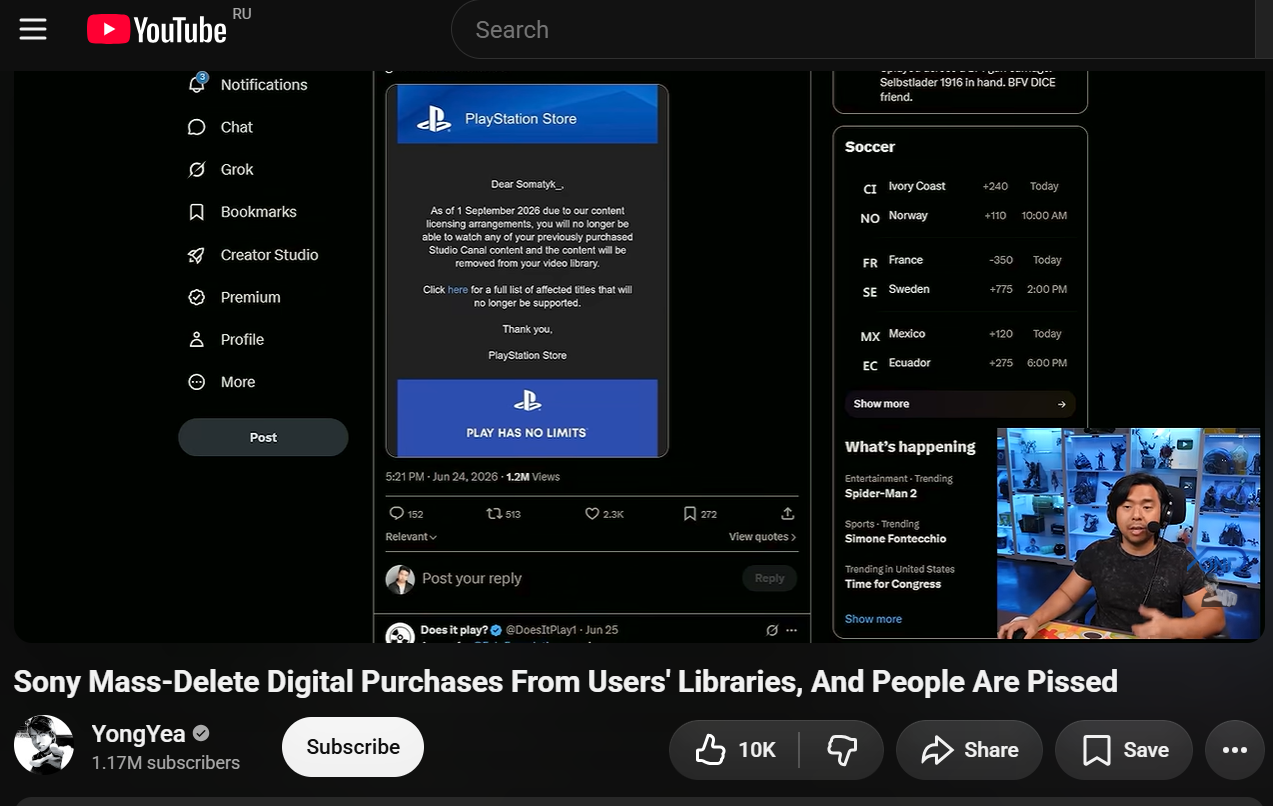
Task: Click the Premium badge icon
Action: tap(197, 297)
